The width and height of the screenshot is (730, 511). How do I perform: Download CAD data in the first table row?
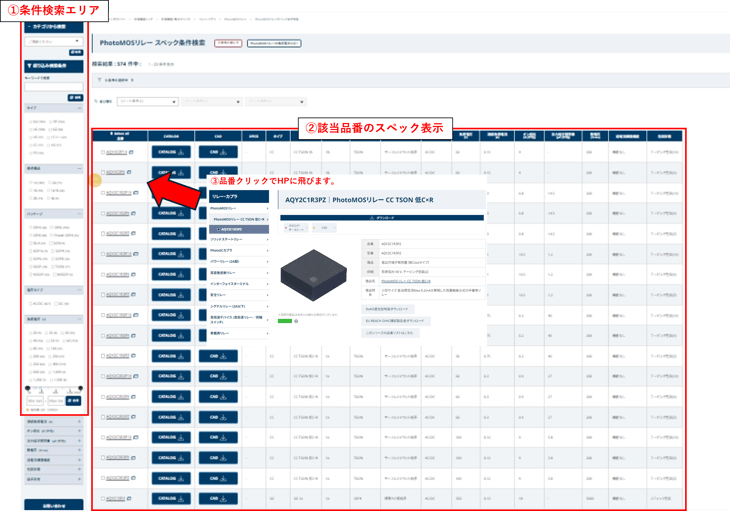pos(218,152)
